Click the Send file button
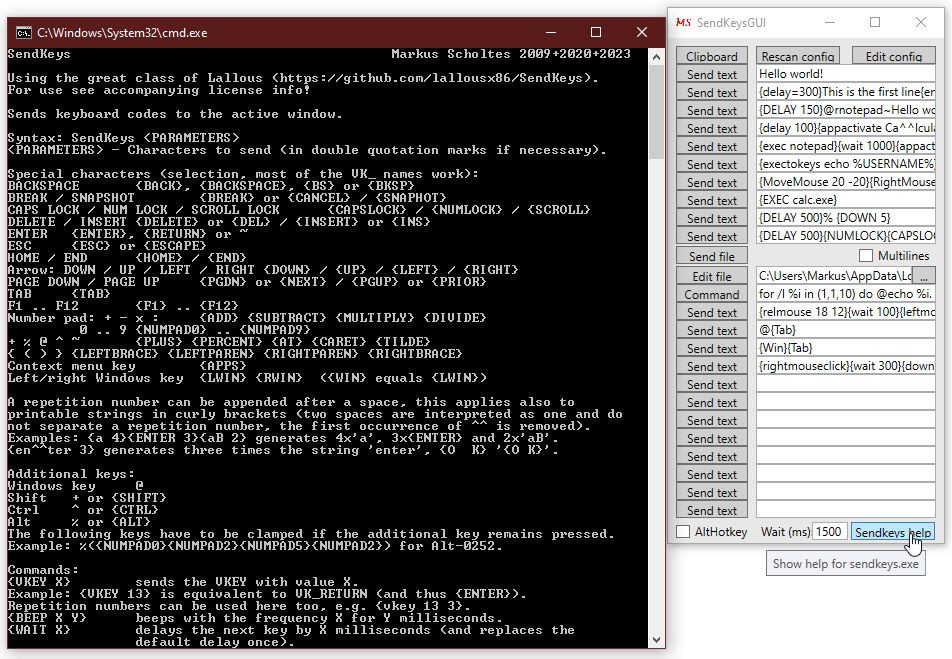The image size is (952, 659). point(712,256)
